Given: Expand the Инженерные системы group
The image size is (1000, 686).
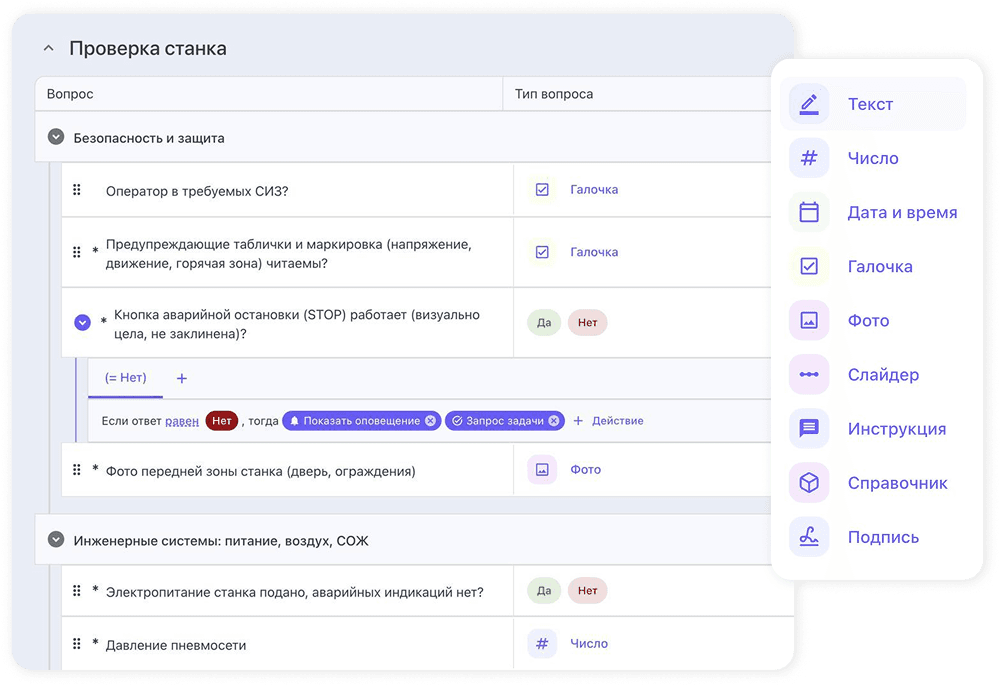Looking at the screenshot, I should [56, 538].
